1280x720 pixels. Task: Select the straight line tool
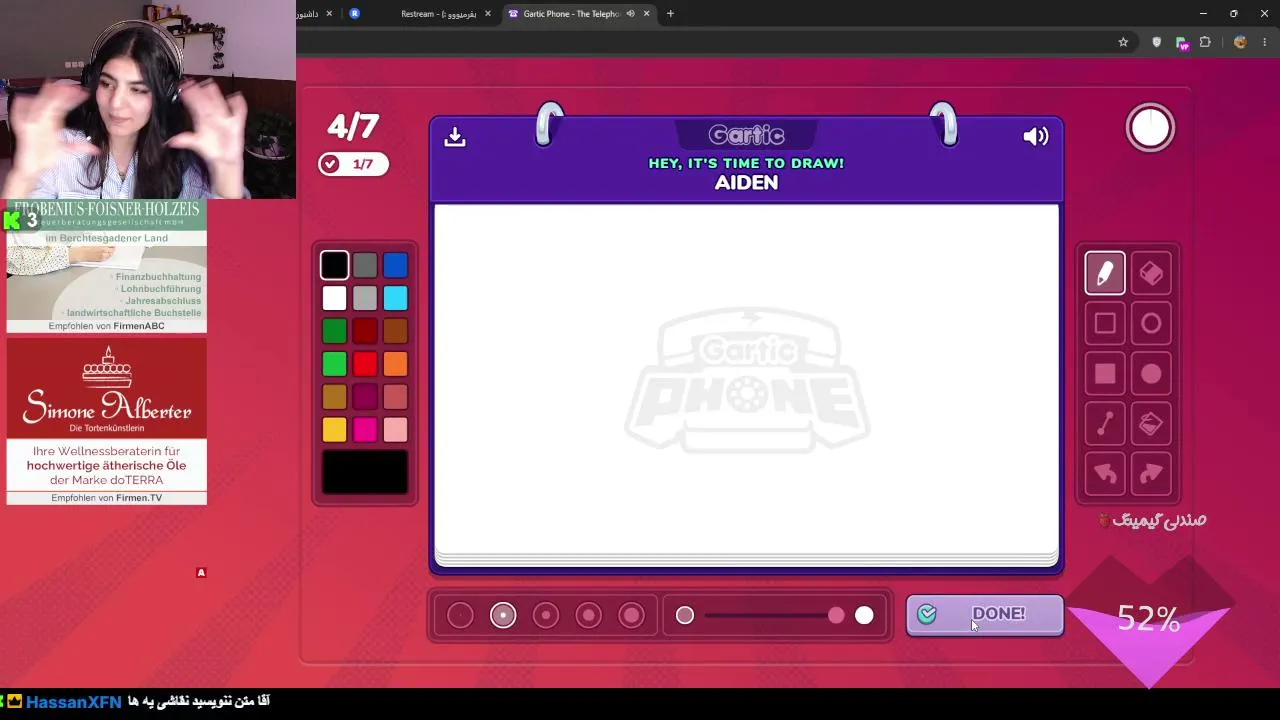point(1105,424)
